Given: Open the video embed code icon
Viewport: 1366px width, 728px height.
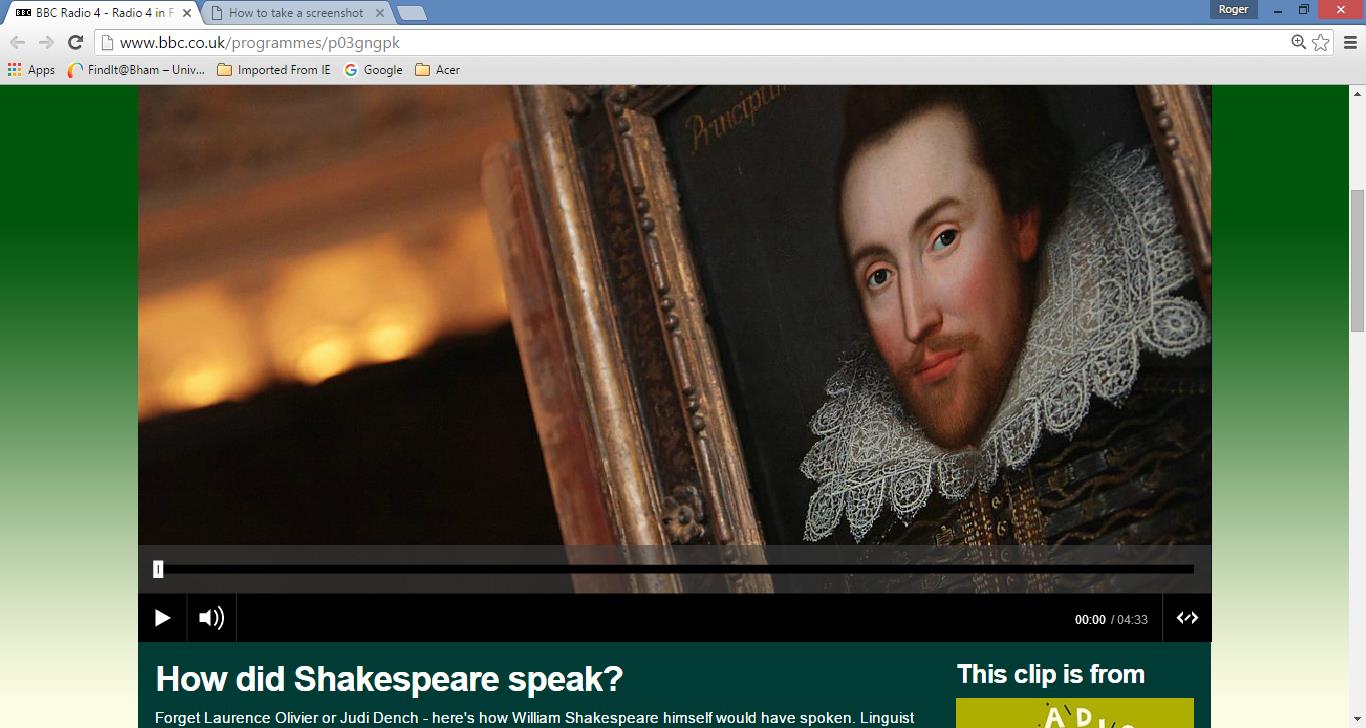Looking at the screenshot, I should tap(1187, 618).
